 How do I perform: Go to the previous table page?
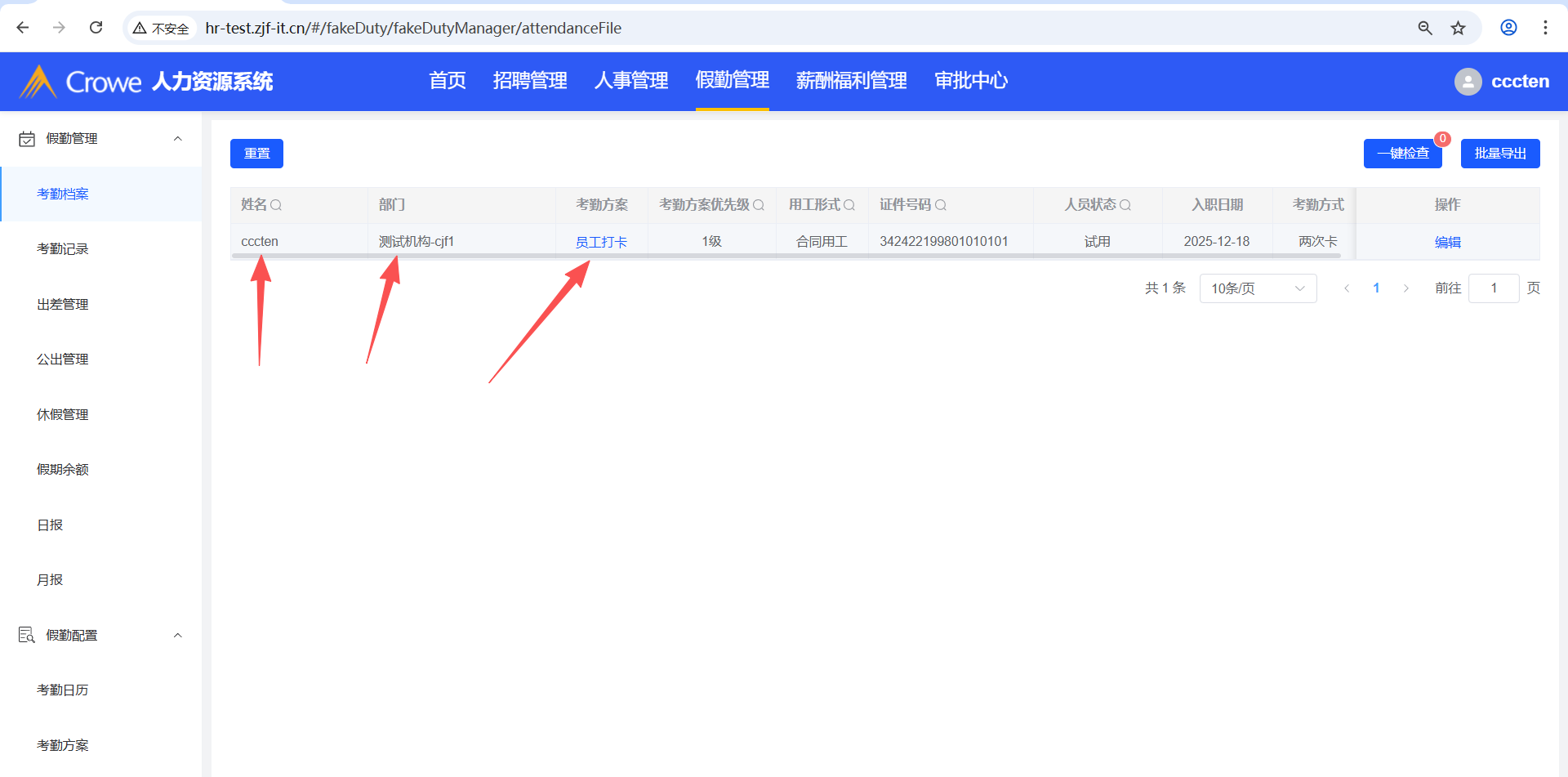tap(1347, 288)
